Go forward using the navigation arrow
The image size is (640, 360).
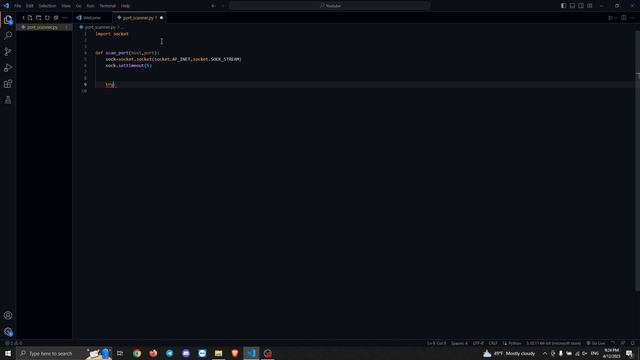(223, 6)
